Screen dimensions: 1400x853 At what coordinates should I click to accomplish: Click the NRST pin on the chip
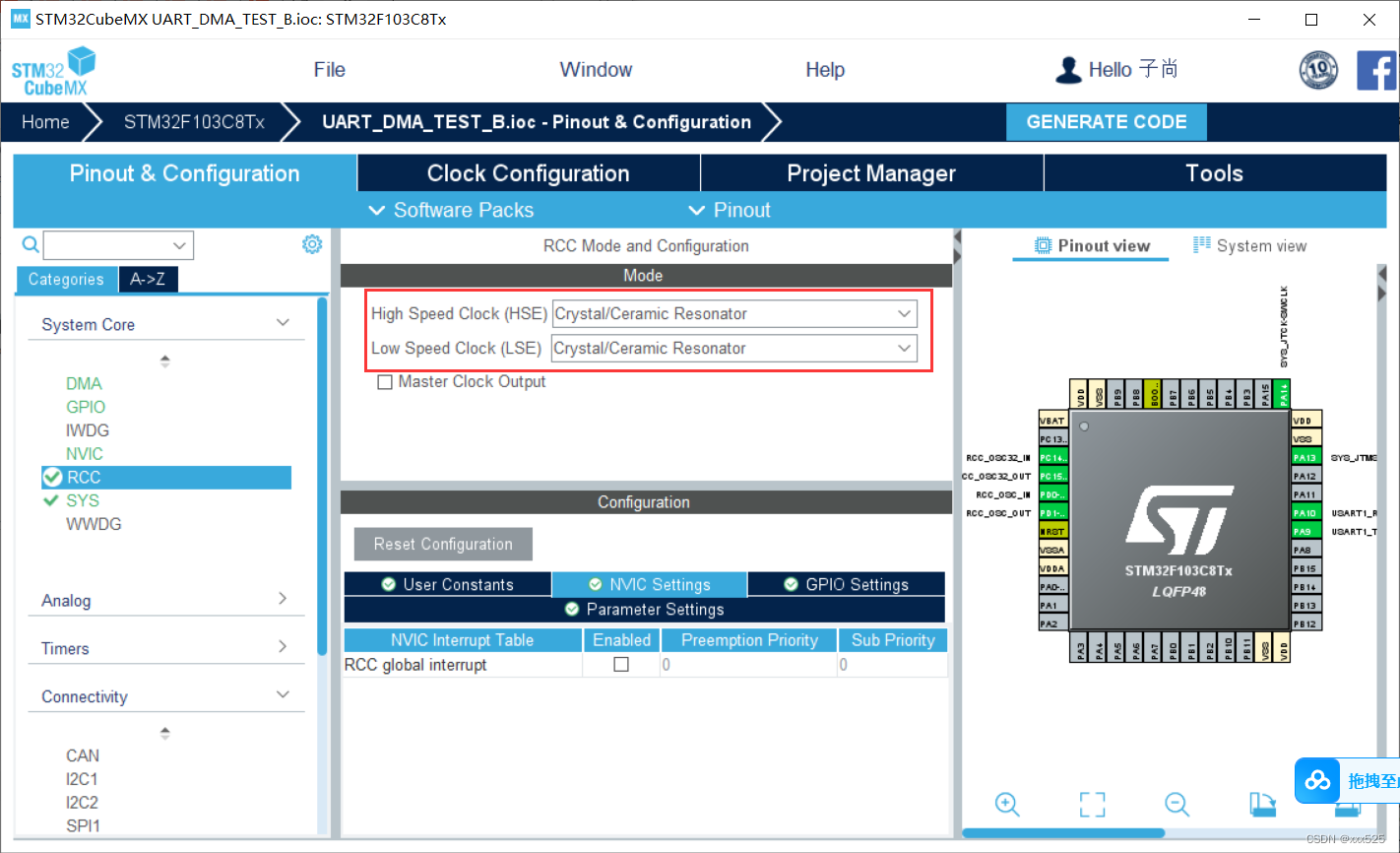point(1052,531)
